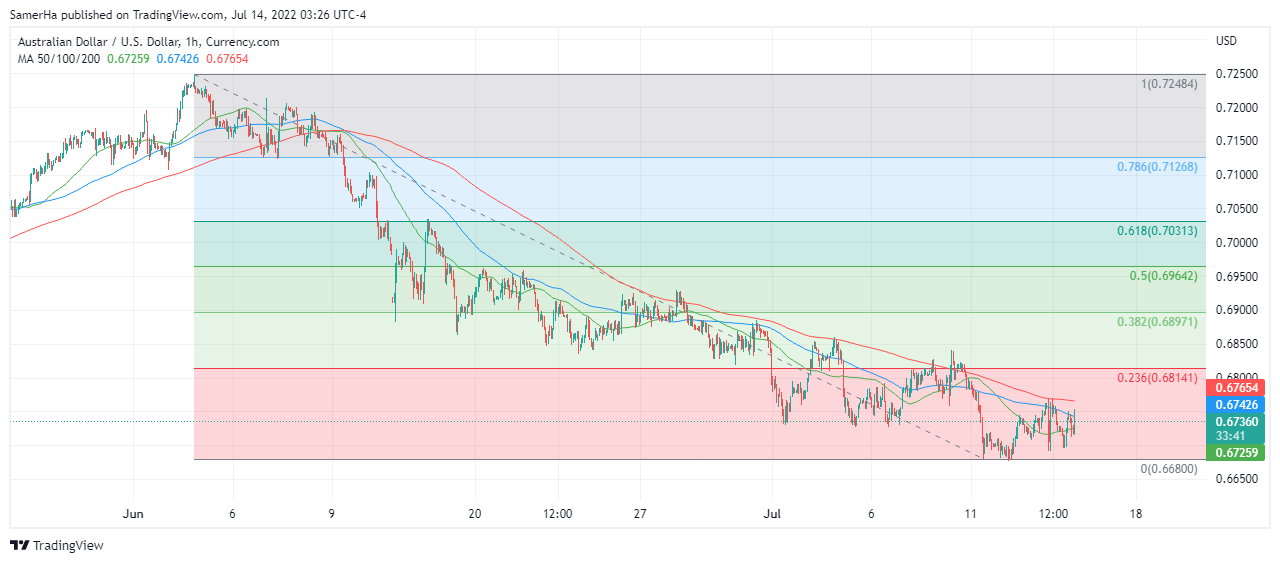
Task: Click the 0.382(0.68971) Fibonacci label
Action: [1156, 322]
